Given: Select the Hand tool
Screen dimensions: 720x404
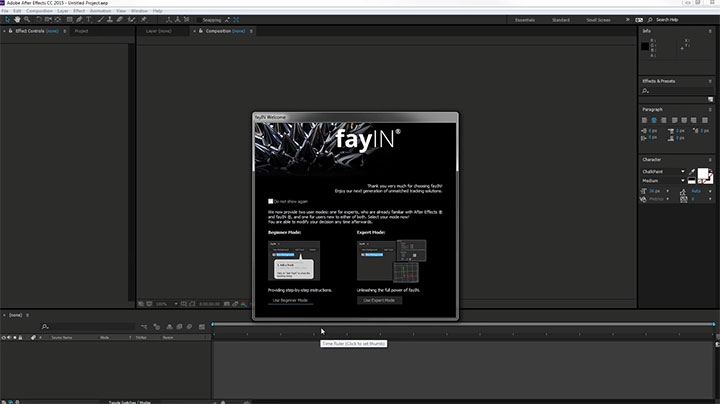Looking at the screenshot, I should (17, 20).
